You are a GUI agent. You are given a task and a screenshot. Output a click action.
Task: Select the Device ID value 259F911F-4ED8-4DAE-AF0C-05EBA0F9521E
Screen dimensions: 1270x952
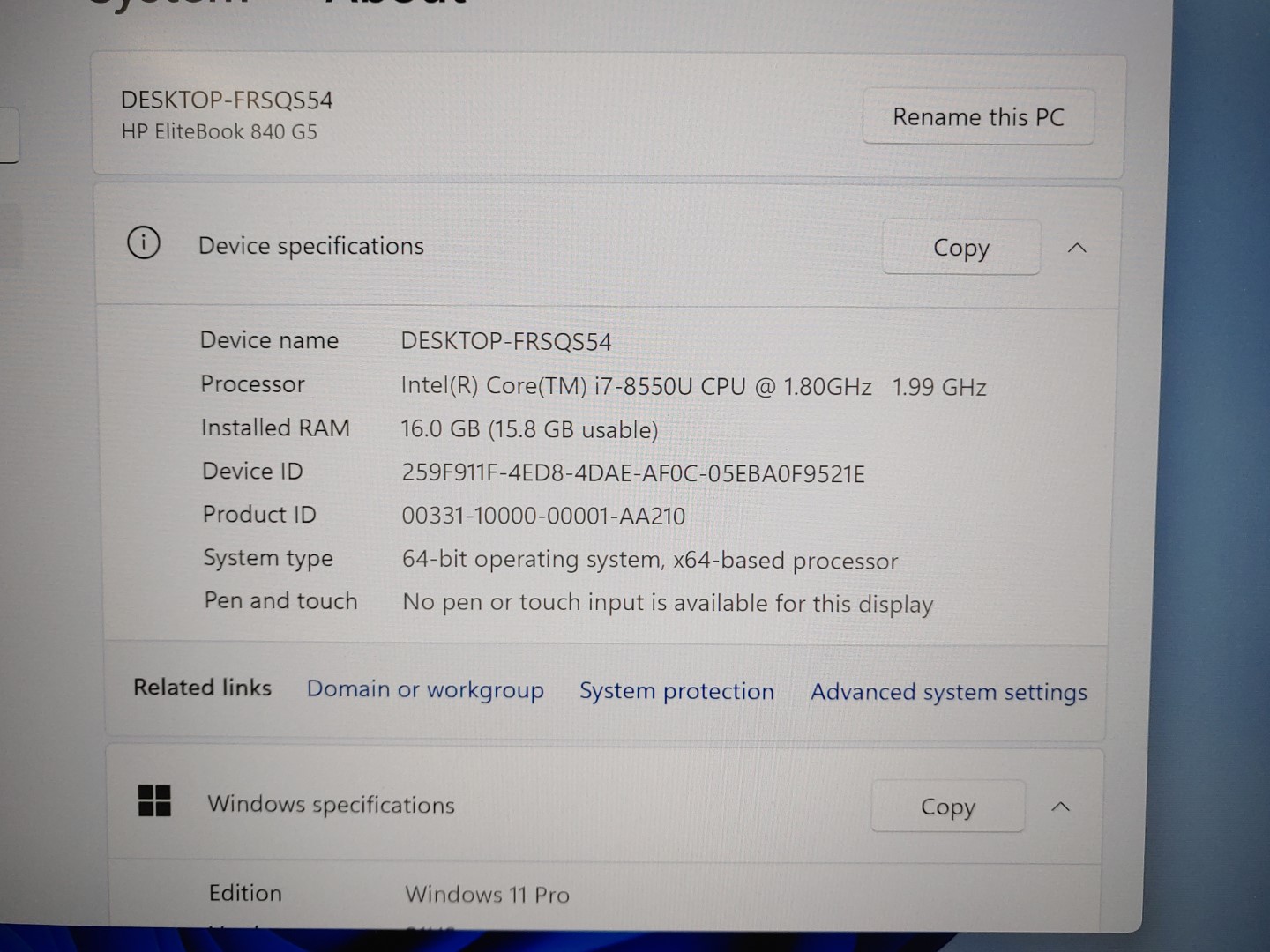[633, 473]
